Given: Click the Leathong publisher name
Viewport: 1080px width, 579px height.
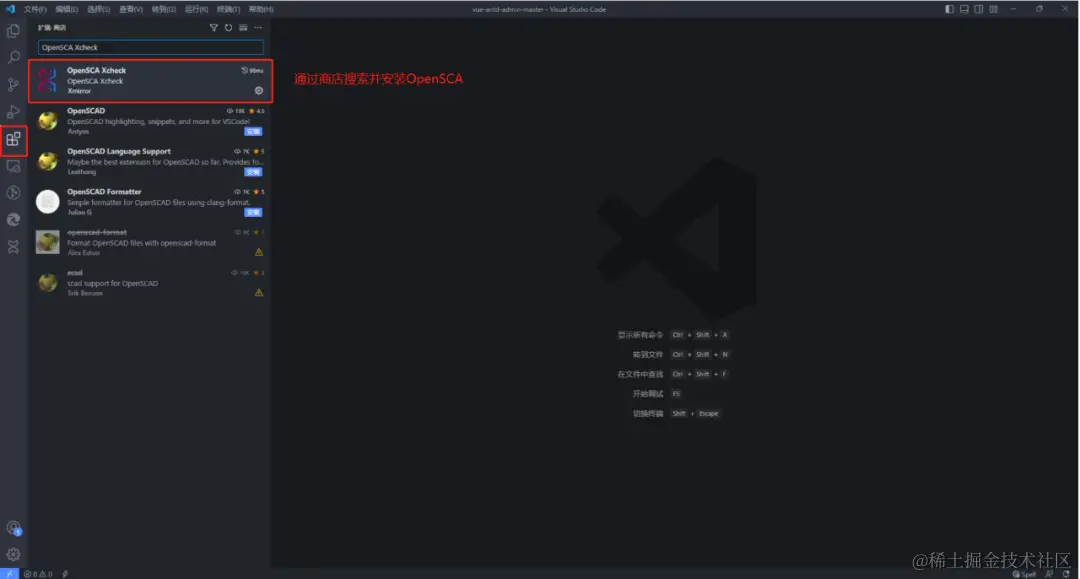Looking at the screenshot, I should (x=81, y=172).
